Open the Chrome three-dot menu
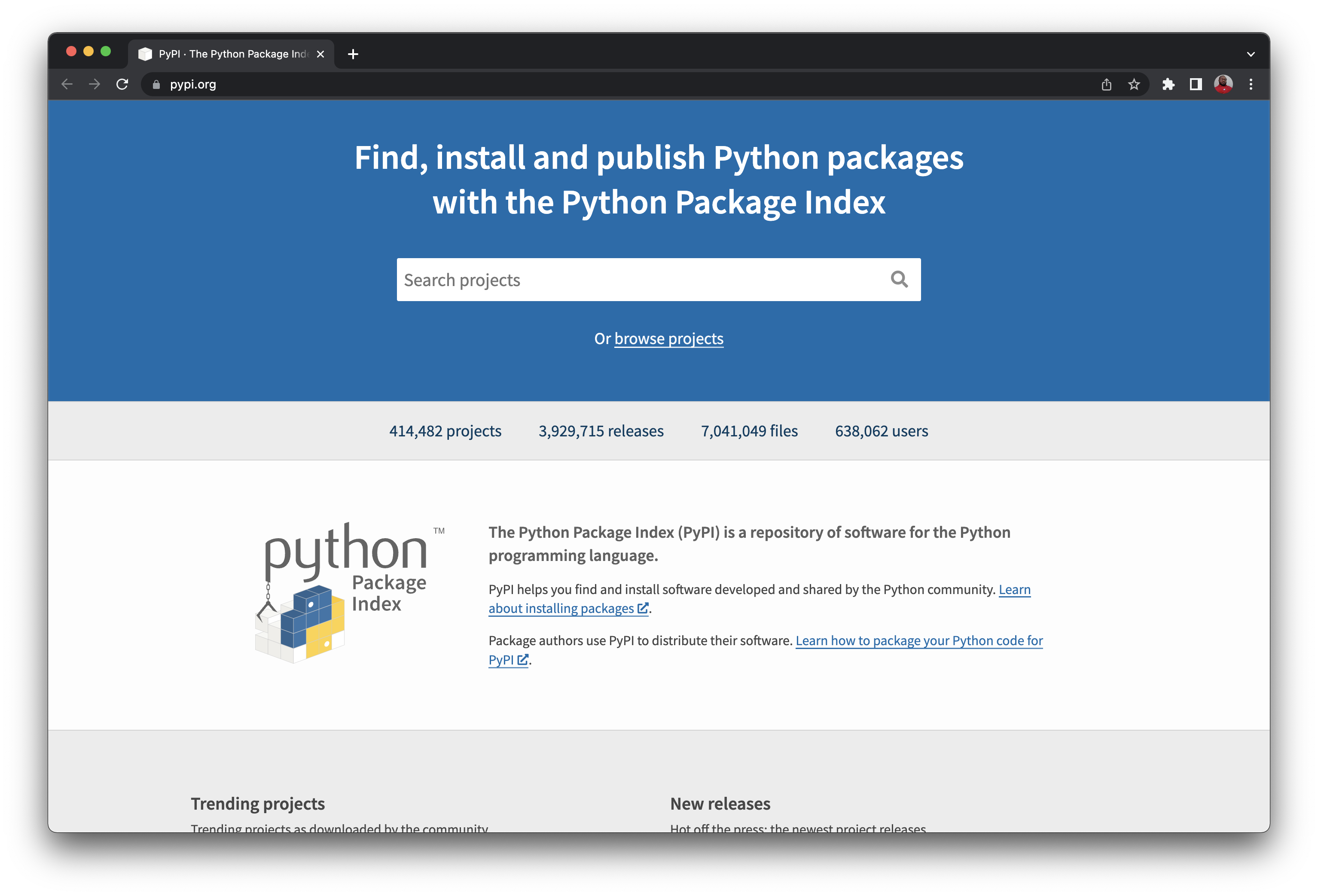This screenshot has height=896, width=1318. [1251, 85]
